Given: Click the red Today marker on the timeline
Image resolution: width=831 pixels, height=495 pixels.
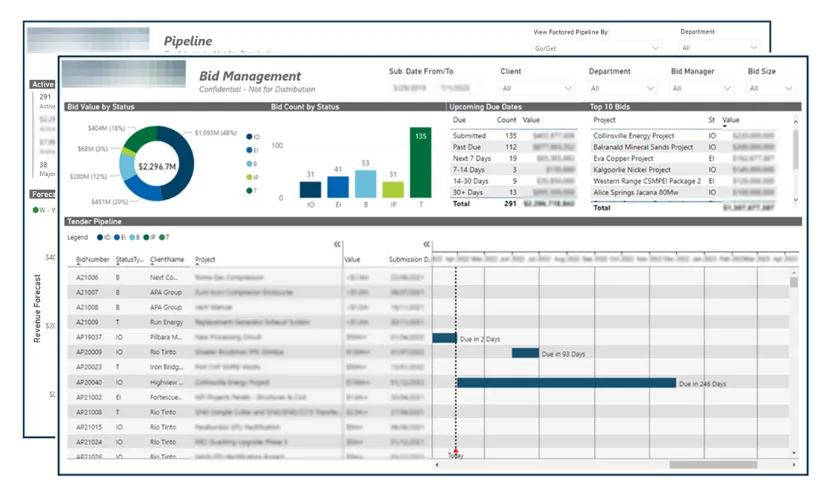Looking at the screenshot, I should [456, 450].
